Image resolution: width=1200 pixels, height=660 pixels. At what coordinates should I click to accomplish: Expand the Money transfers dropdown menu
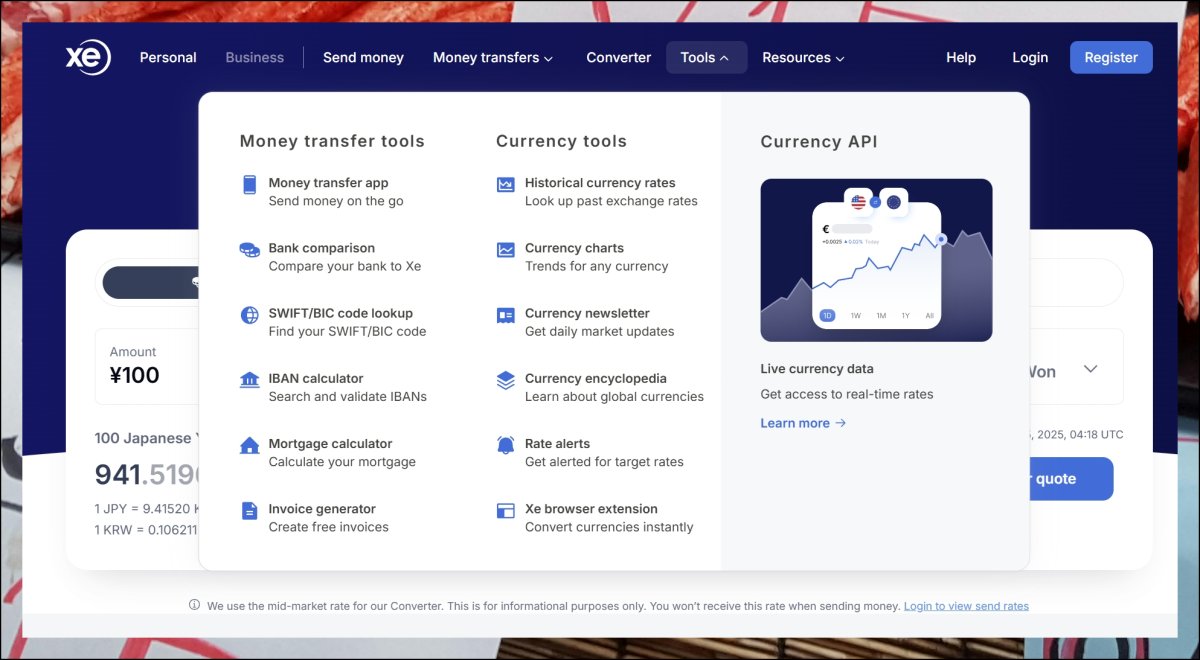(x=493, y=57)
